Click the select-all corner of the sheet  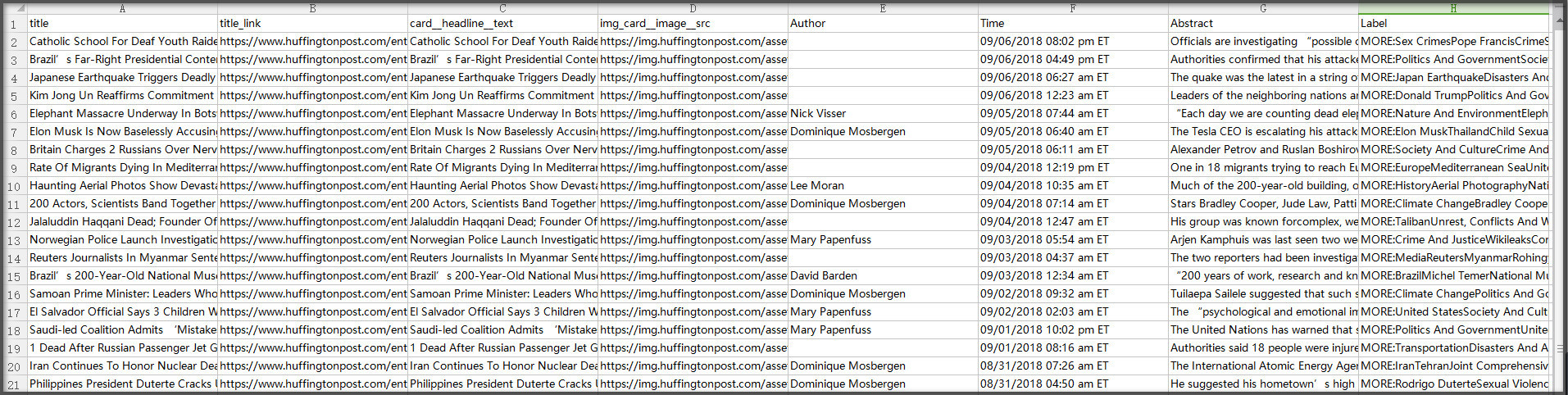tap(14, 8)
